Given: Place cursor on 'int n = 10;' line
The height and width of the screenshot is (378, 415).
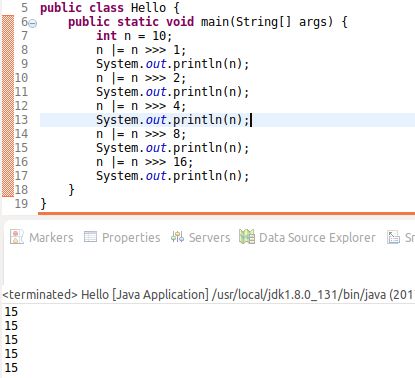Looking at the screenshot, I should click(x=134, y=36).
